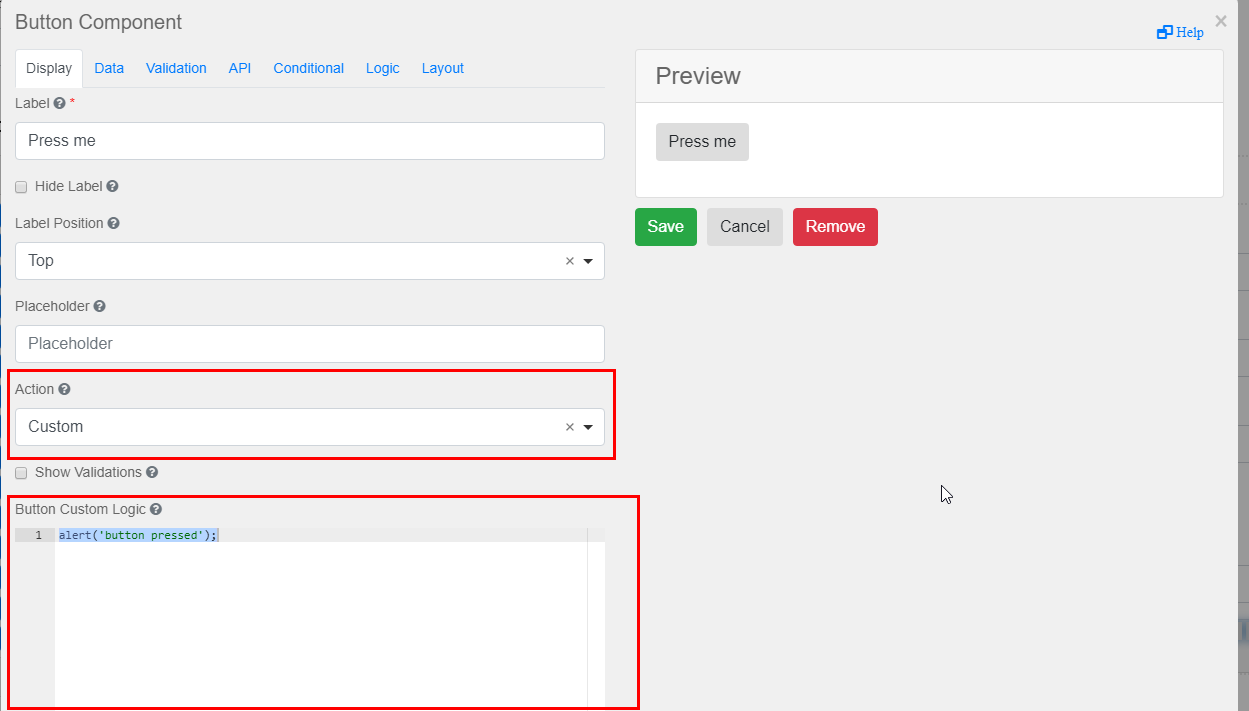Click the question mark next to Action
Screen dimensions: 1249x711
coord(64,389)
